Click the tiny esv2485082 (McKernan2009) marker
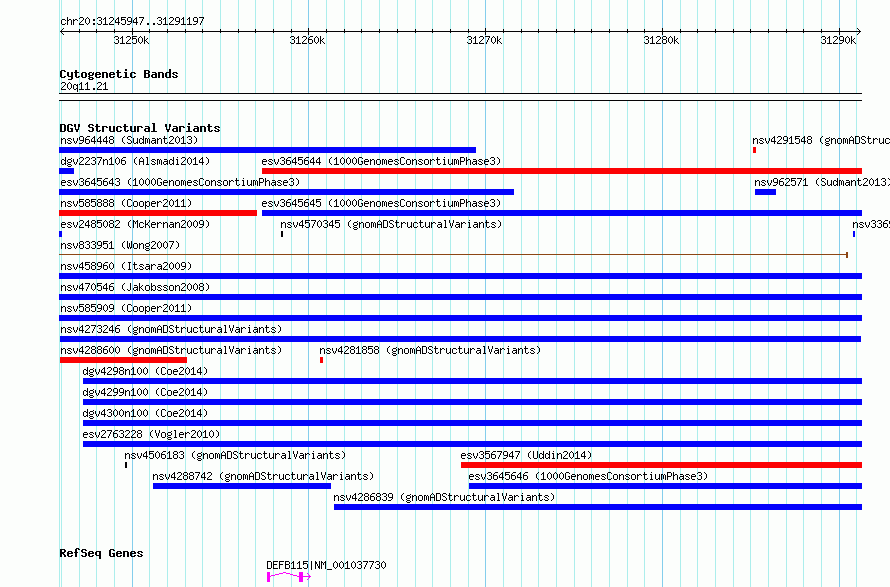890x587 pixels. tap(61, 234)
